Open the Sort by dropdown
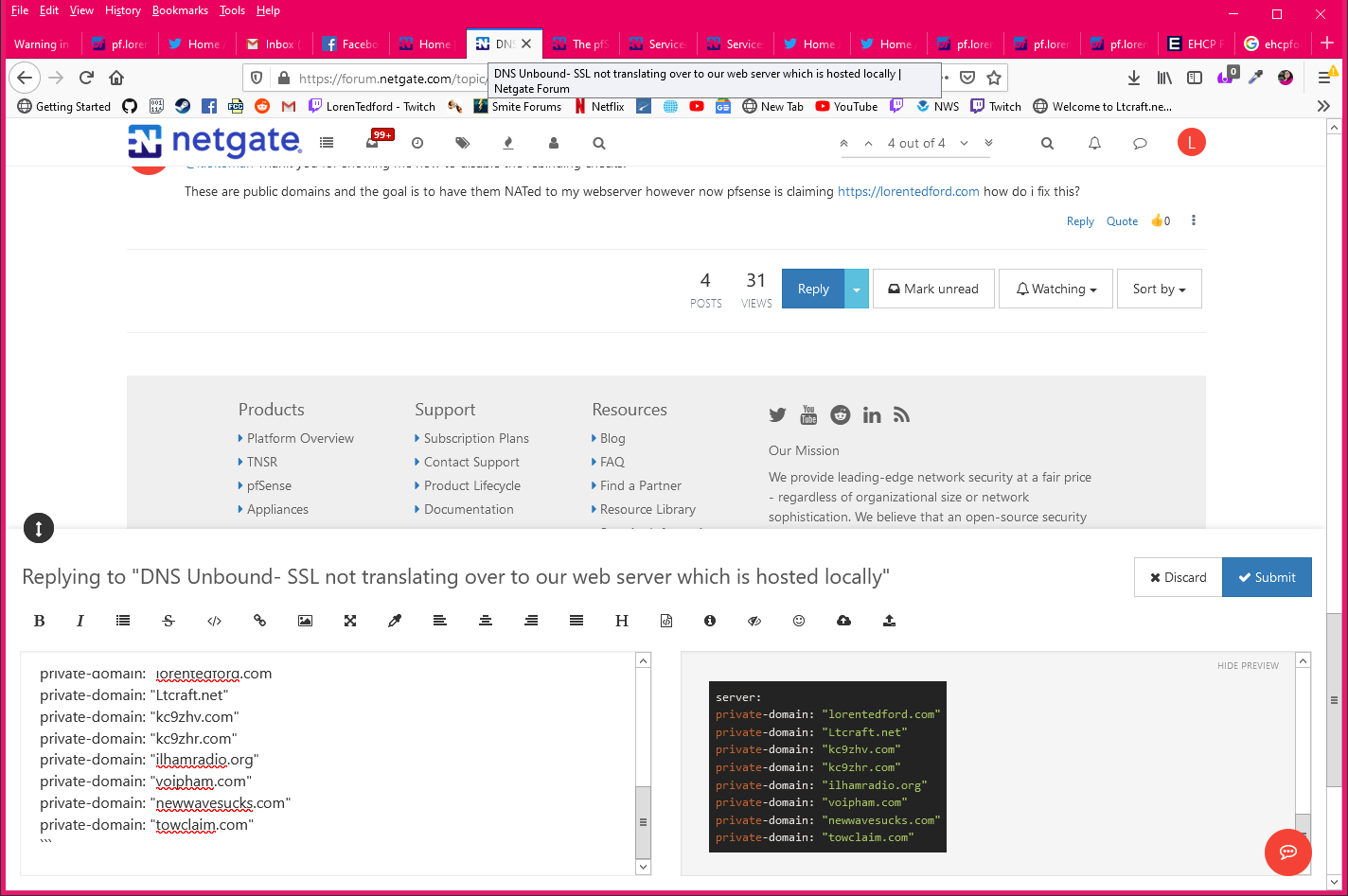The image size is (1348, 896). click(1159, 289)
